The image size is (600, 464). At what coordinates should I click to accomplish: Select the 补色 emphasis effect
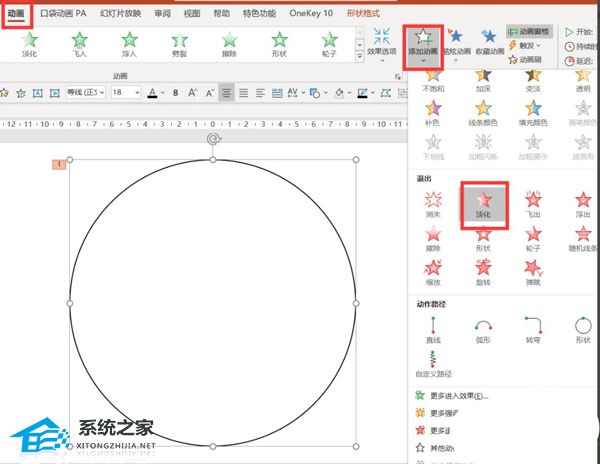pyautogui.click(x=433, y=113)
